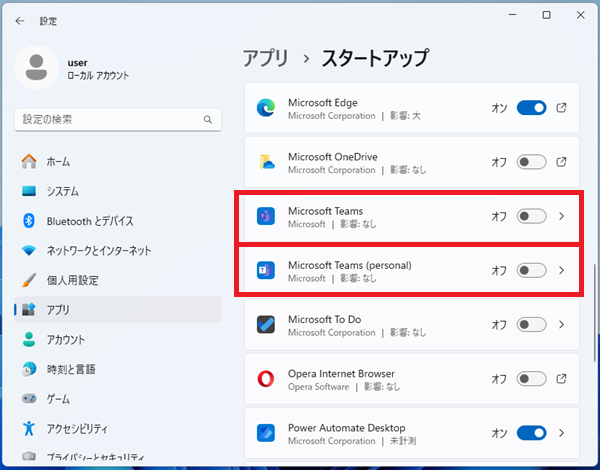Open external link for Microsoft OneDrive
600x470 pixels.
pos(561,162)
